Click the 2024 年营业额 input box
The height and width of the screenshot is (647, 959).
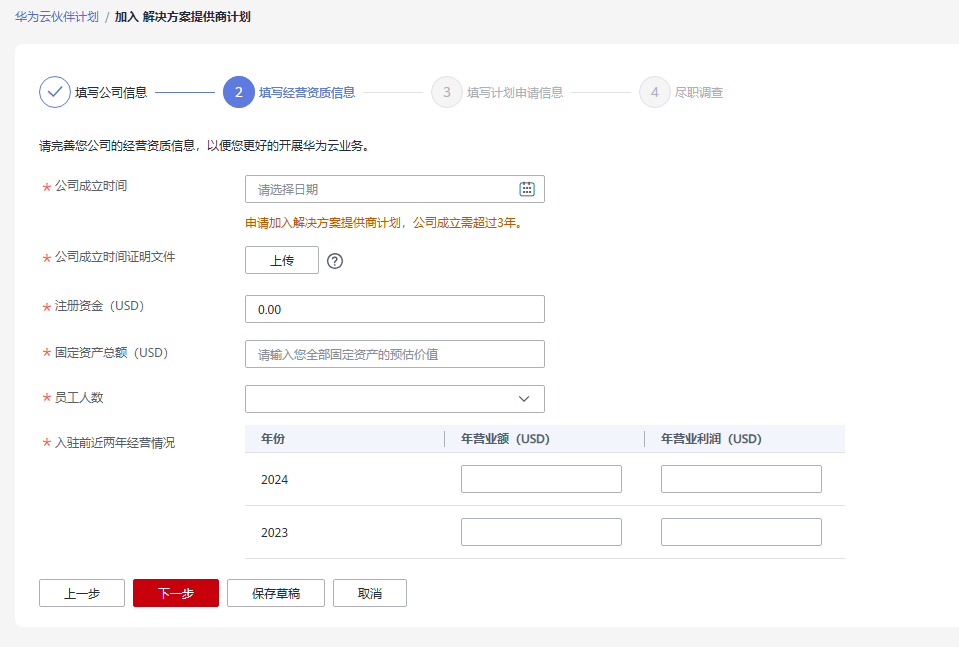[540, 478]
